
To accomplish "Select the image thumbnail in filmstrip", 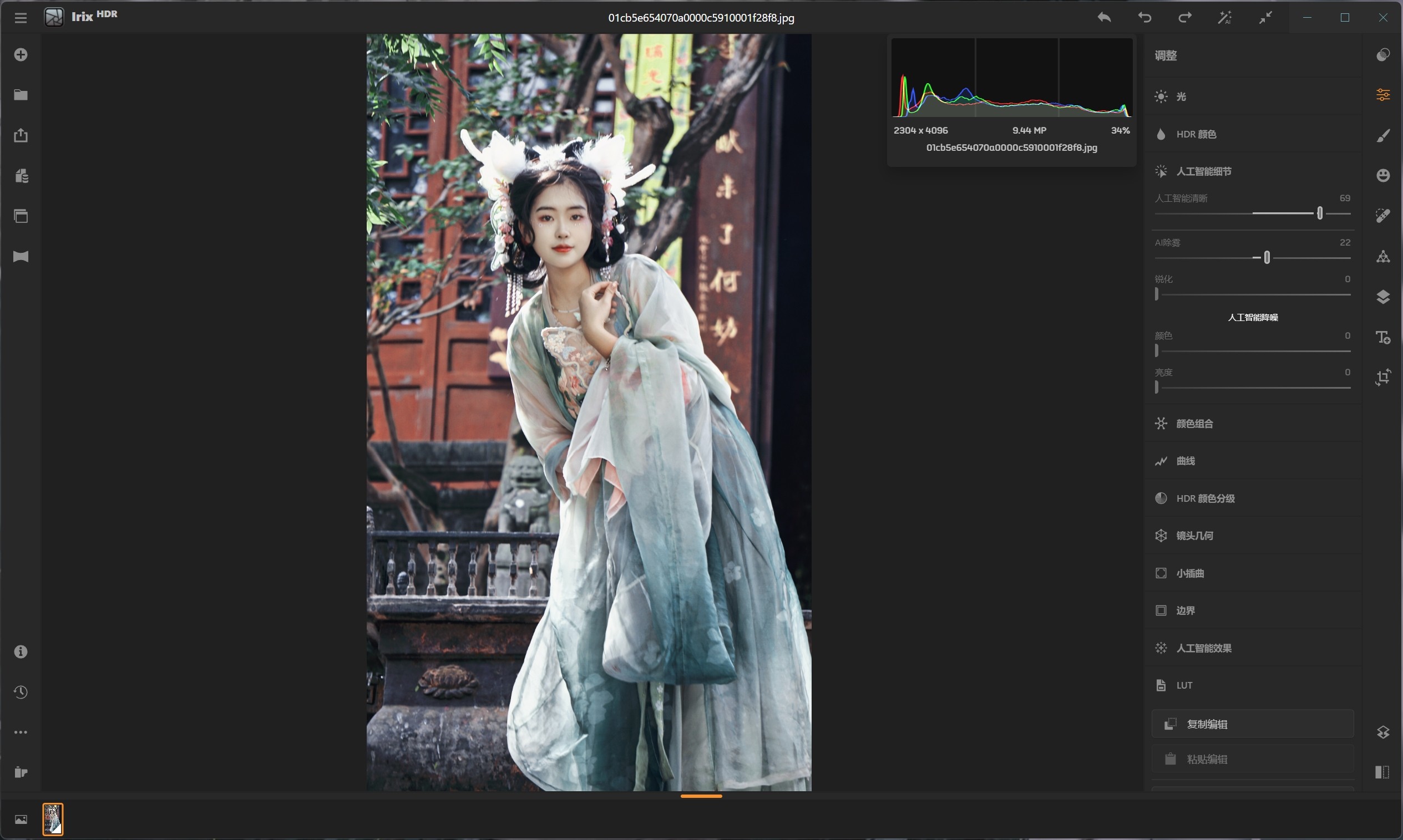I will coord(53,819).
